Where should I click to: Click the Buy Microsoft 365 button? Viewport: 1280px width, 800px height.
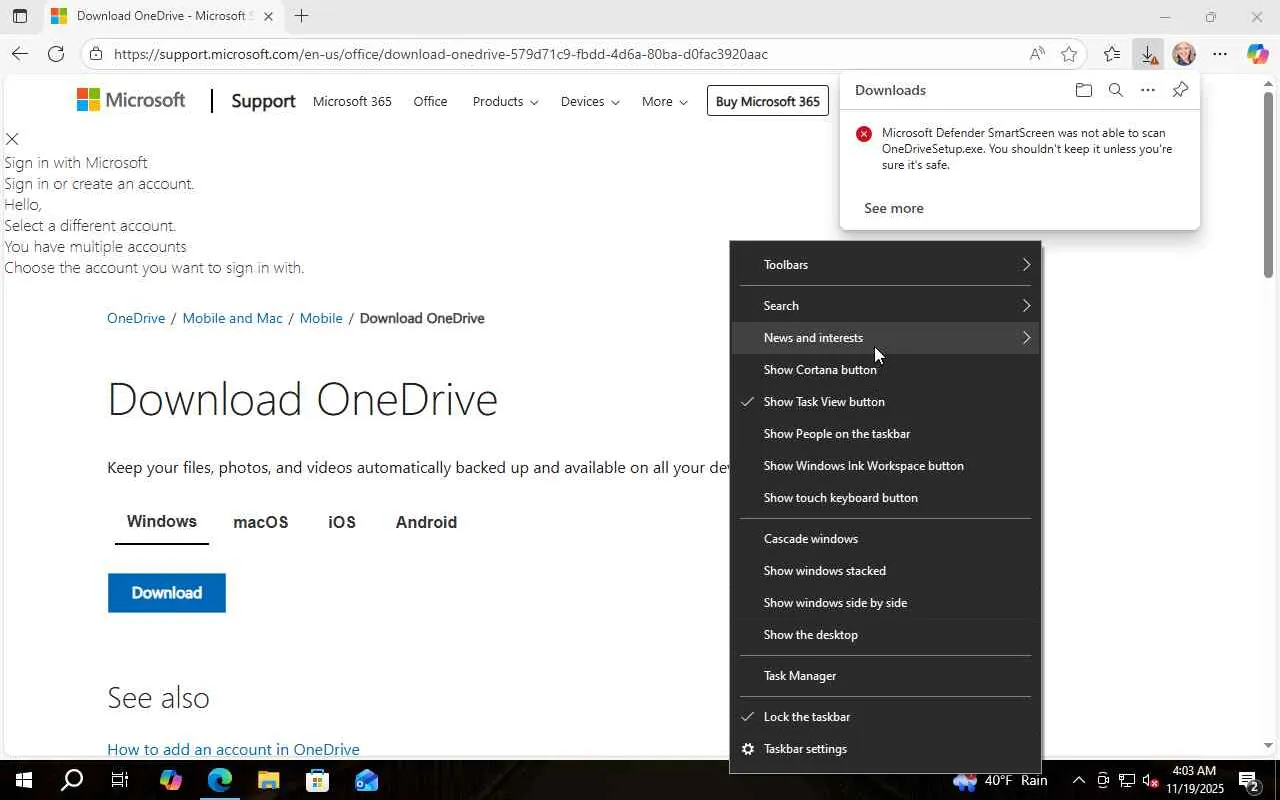[768, 101]
